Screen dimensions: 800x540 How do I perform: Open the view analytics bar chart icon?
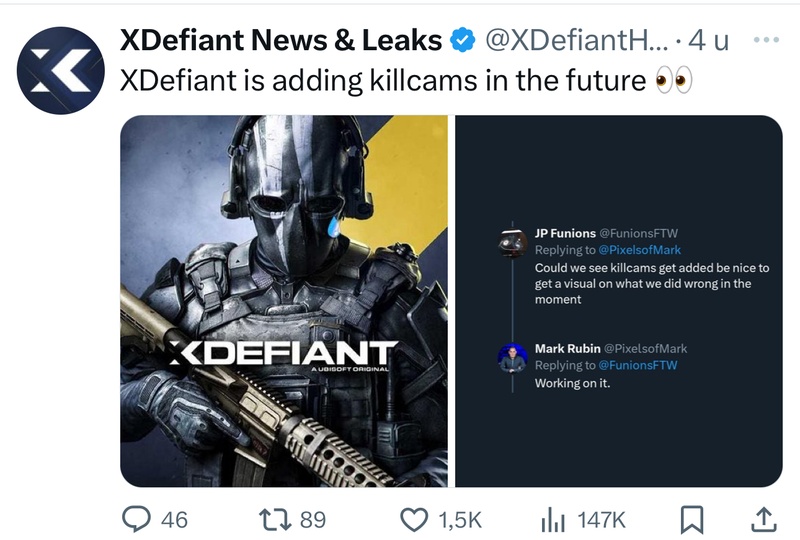tap(553, 518)
